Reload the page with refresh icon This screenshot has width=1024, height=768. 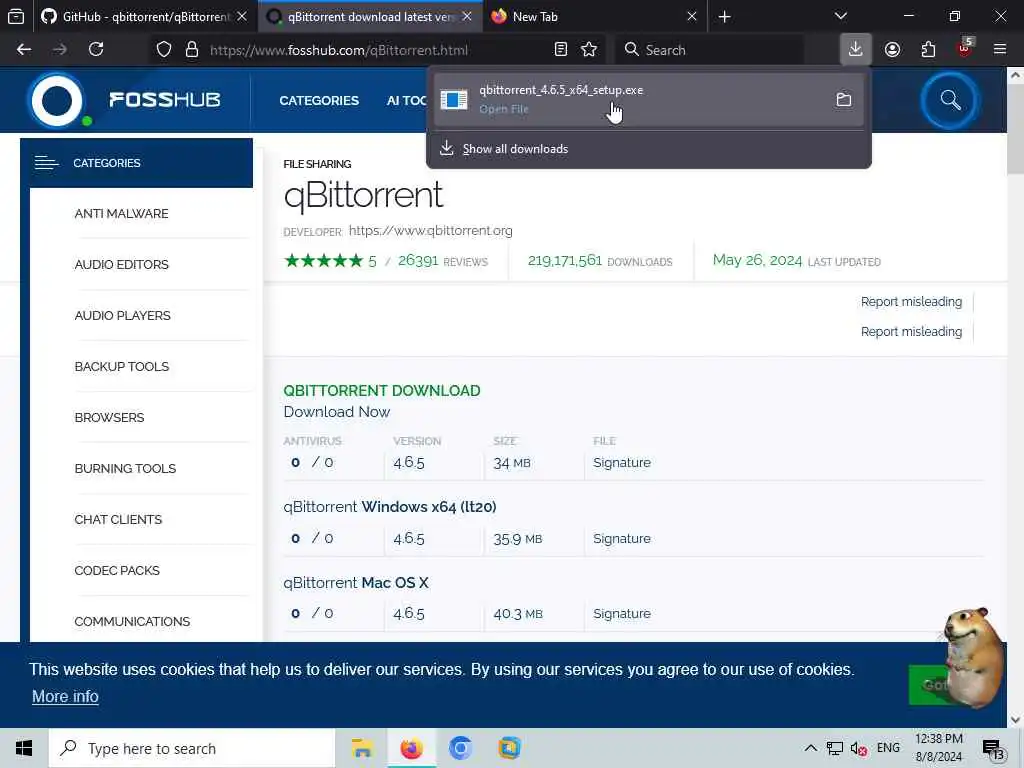pyautogui.click(x=96, y=50)
